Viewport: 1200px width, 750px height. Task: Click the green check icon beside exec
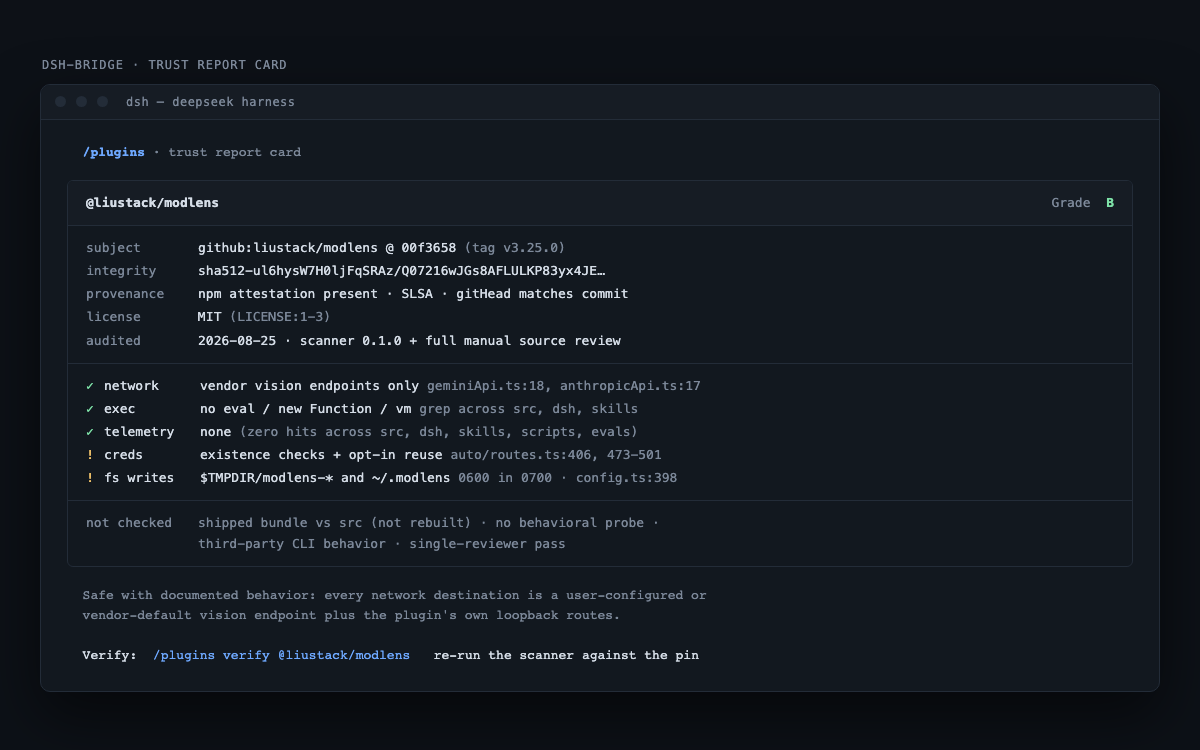coord(90,409)
